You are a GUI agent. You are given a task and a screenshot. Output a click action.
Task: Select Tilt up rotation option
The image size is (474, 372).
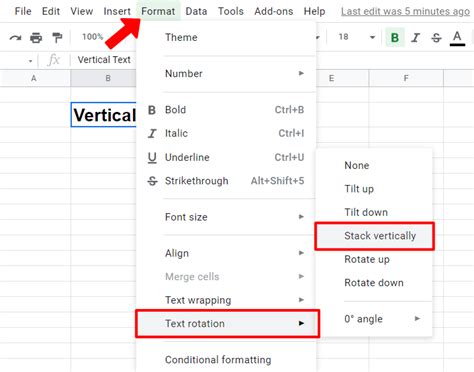[x=374, y=189]
